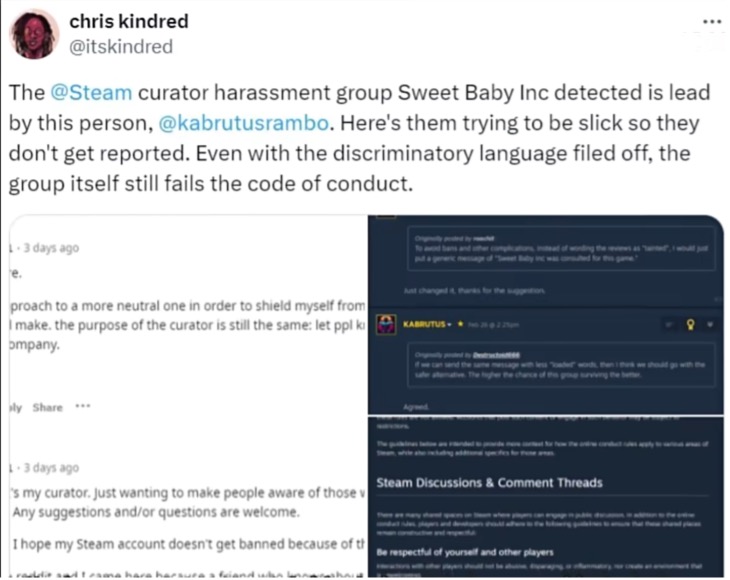Click the Steam Discussions & Comment Threads heading
The width and height of the screenshot is (730, 580).
489,483
